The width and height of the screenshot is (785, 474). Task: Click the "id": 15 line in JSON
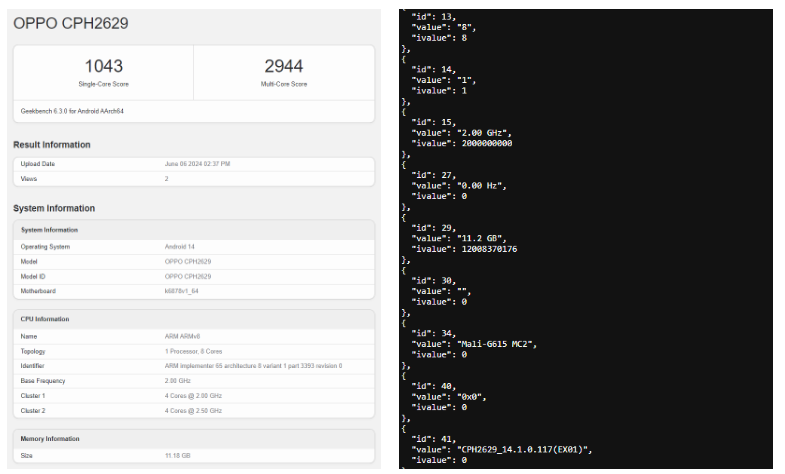(x=434, y=122)
